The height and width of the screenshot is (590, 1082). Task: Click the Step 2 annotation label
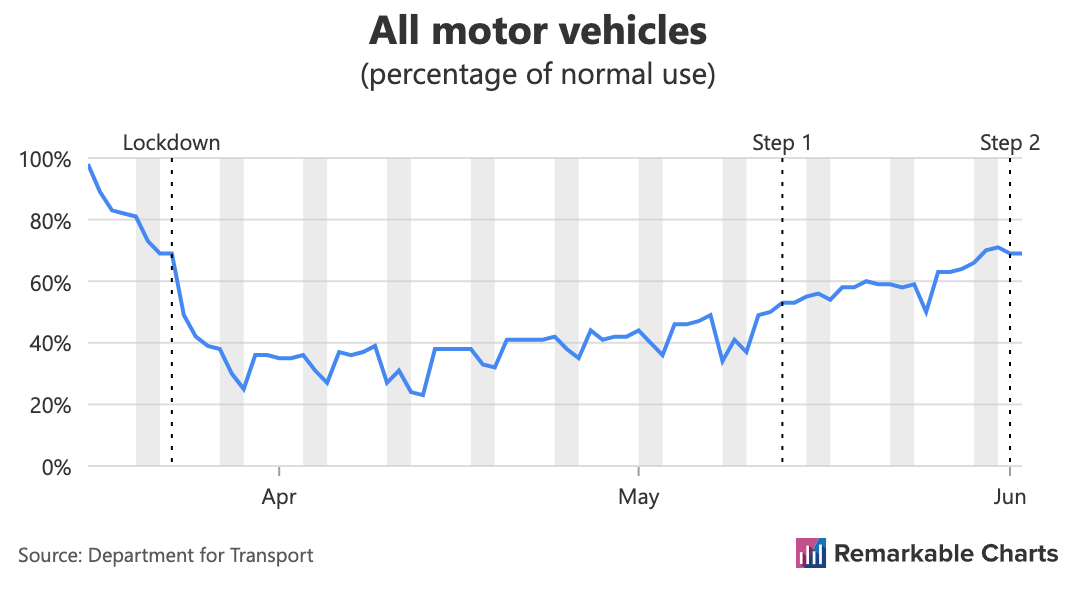click(x=1010, y=143)
